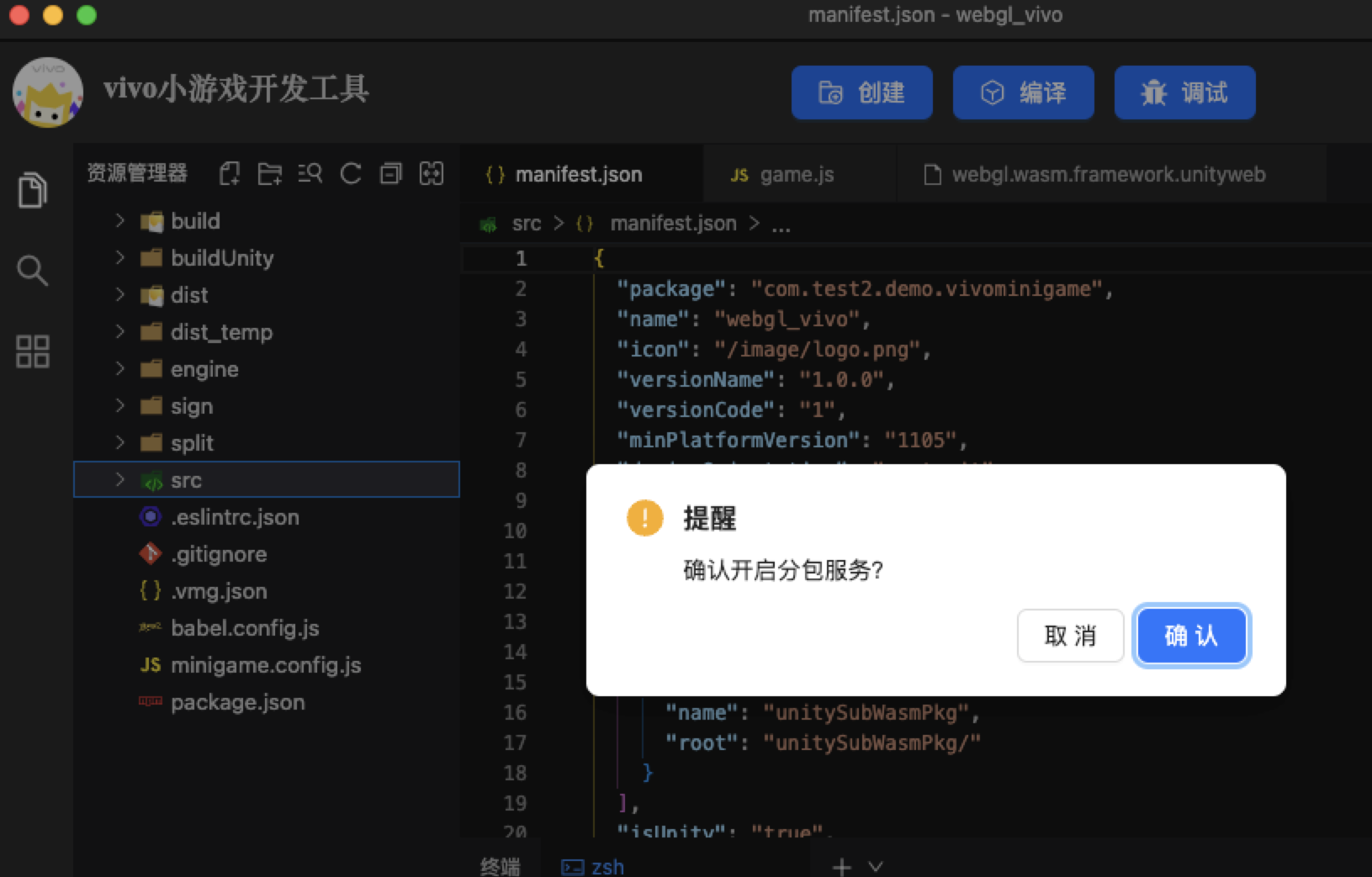
Task: Expand the sign folder chevron
Action: [119, 405]
